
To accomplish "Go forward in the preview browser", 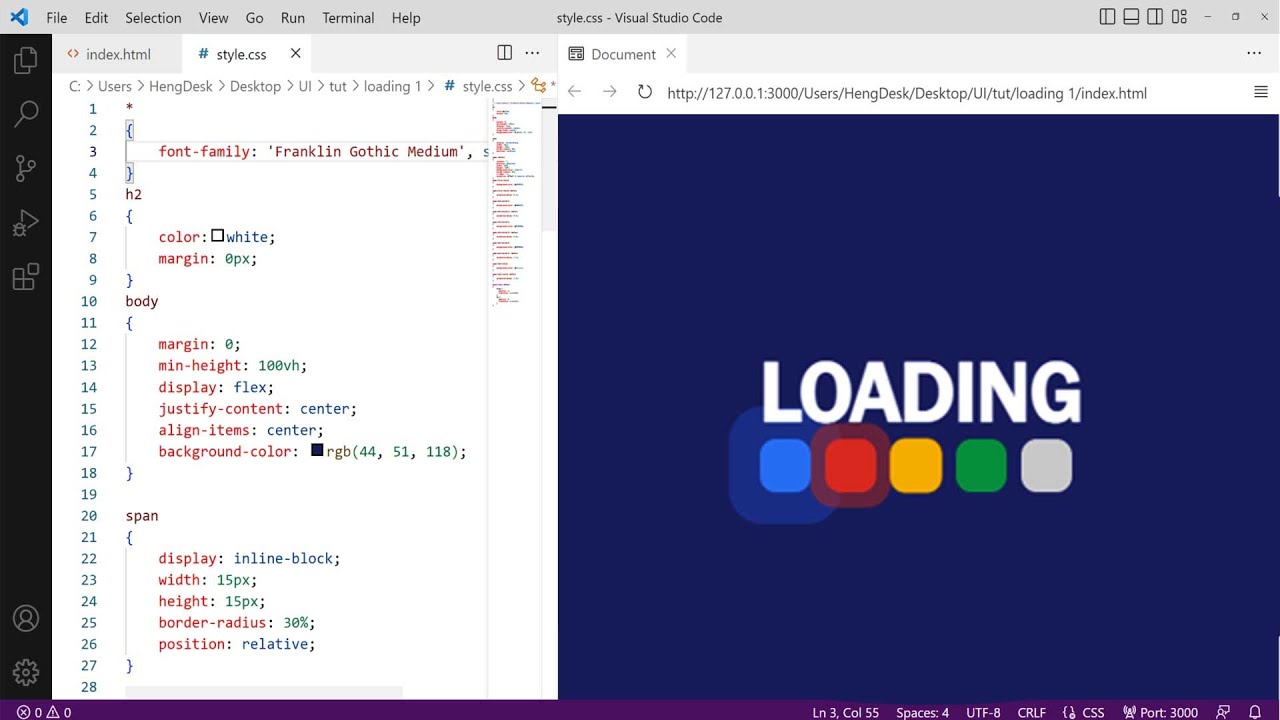I will 610,92.
